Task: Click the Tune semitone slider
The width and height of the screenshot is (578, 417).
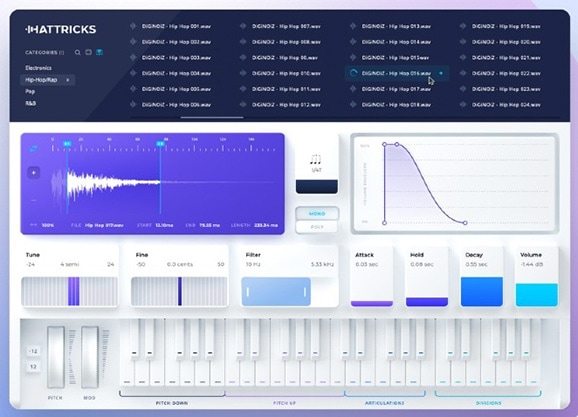Action: coord(70,291)
